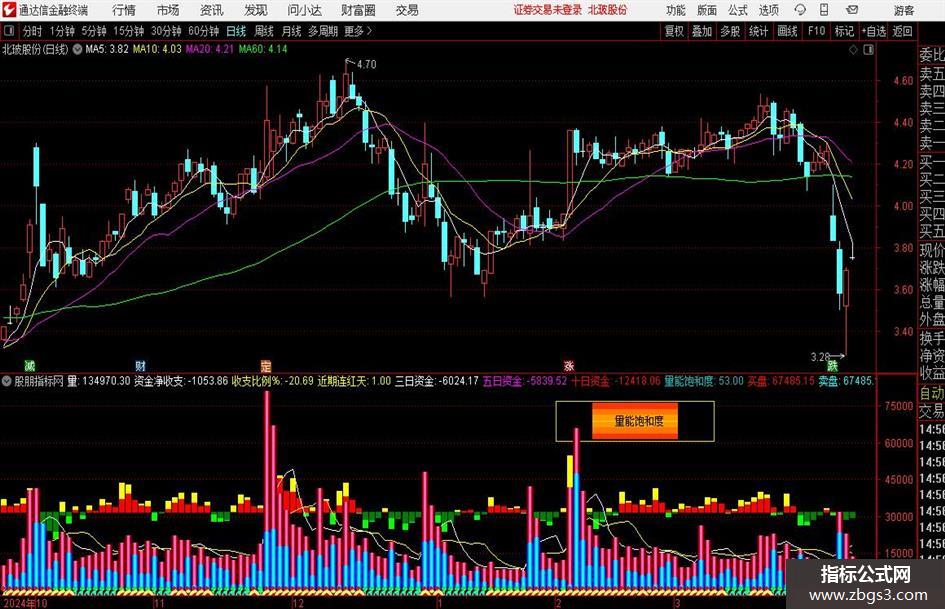Image resolution: width=945 pixels, height=609 pixels.
Task: Switch to 15分钟 period
Action: [x=128, y=31]
